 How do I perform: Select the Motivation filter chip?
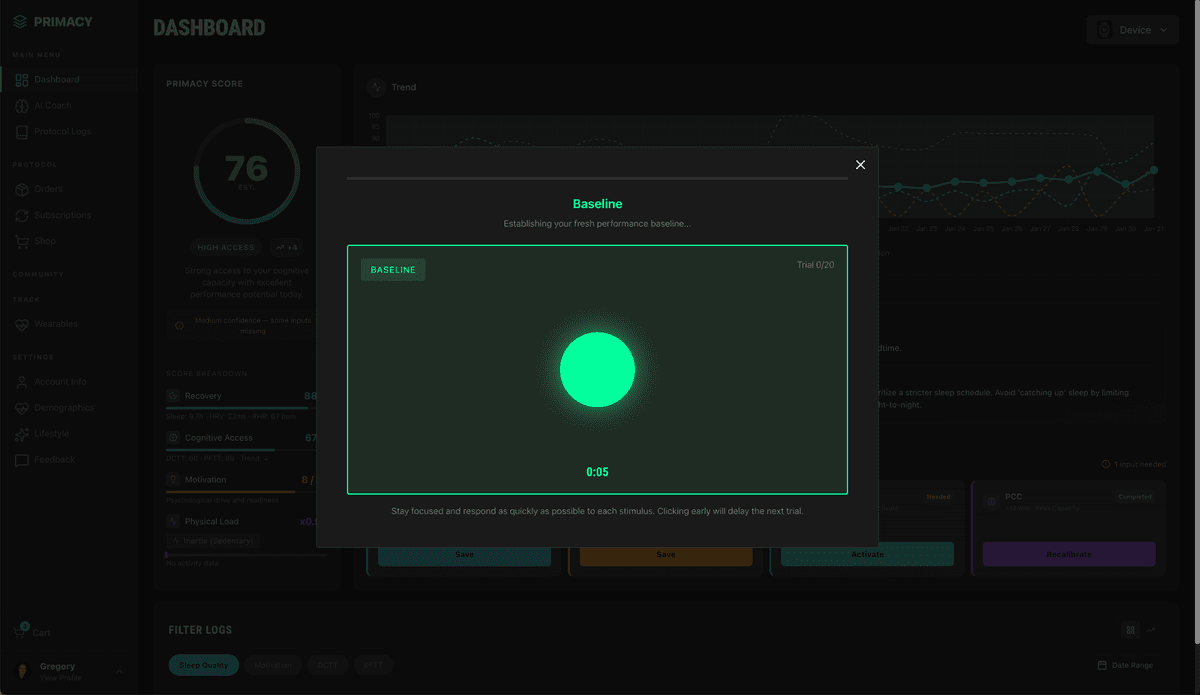pyautogui.click(x=272, y=665)
